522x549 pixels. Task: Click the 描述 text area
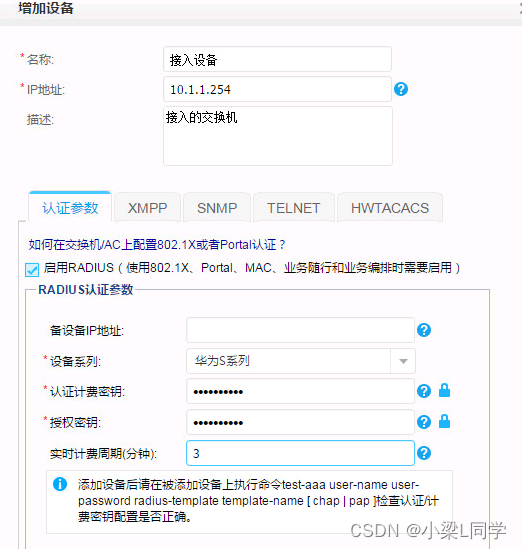pyautogui.click(x=278, y=136)
